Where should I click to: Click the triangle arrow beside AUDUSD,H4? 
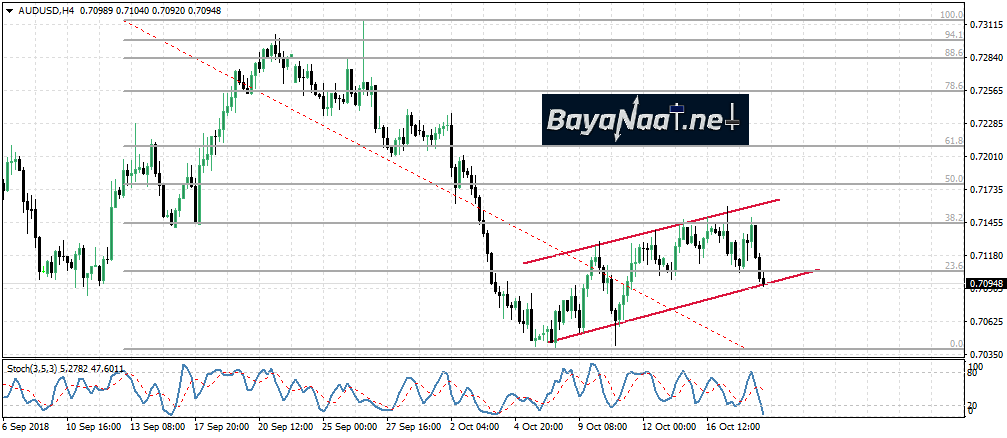coord(9,10)
